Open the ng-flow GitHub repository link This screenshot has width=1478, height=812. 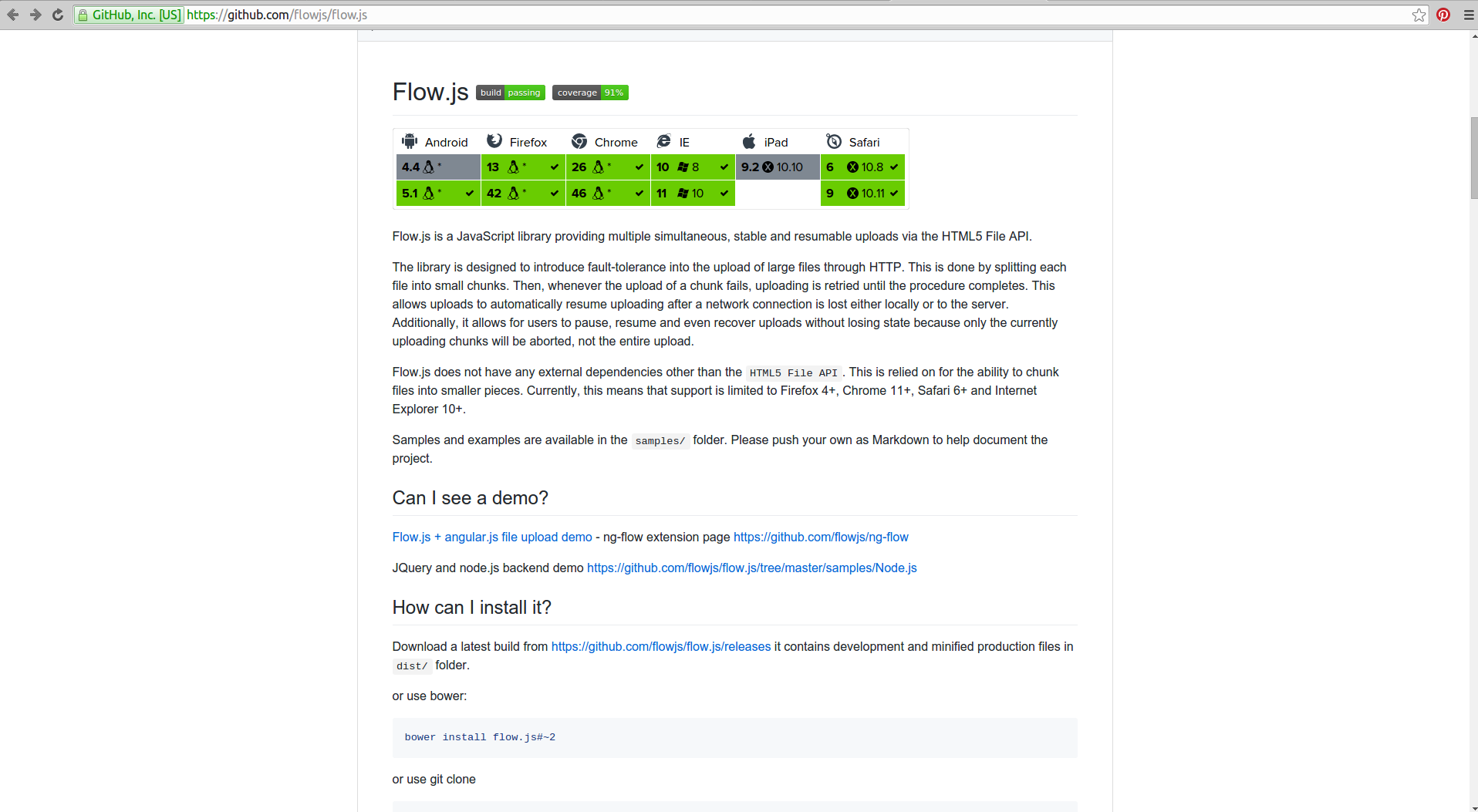[x=821, y=537]
